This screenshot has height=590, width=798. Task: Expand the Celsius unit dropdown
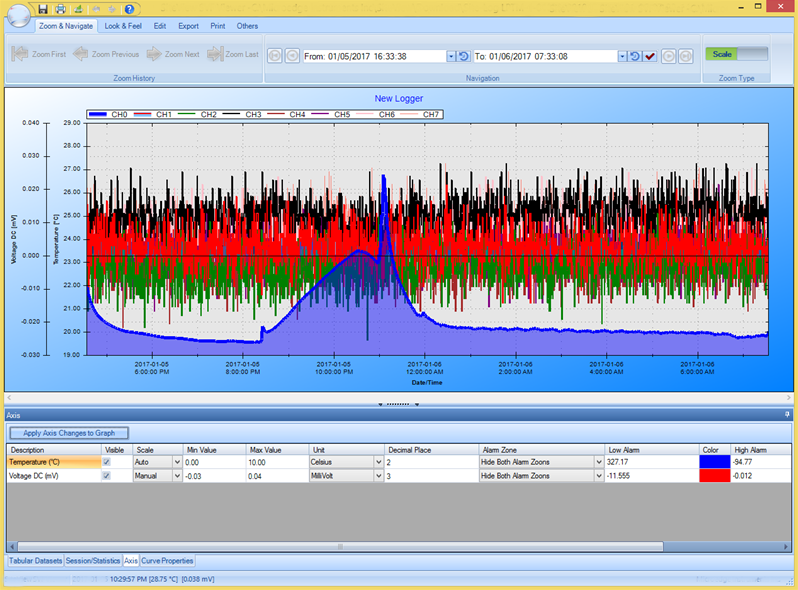coord(378,463)
